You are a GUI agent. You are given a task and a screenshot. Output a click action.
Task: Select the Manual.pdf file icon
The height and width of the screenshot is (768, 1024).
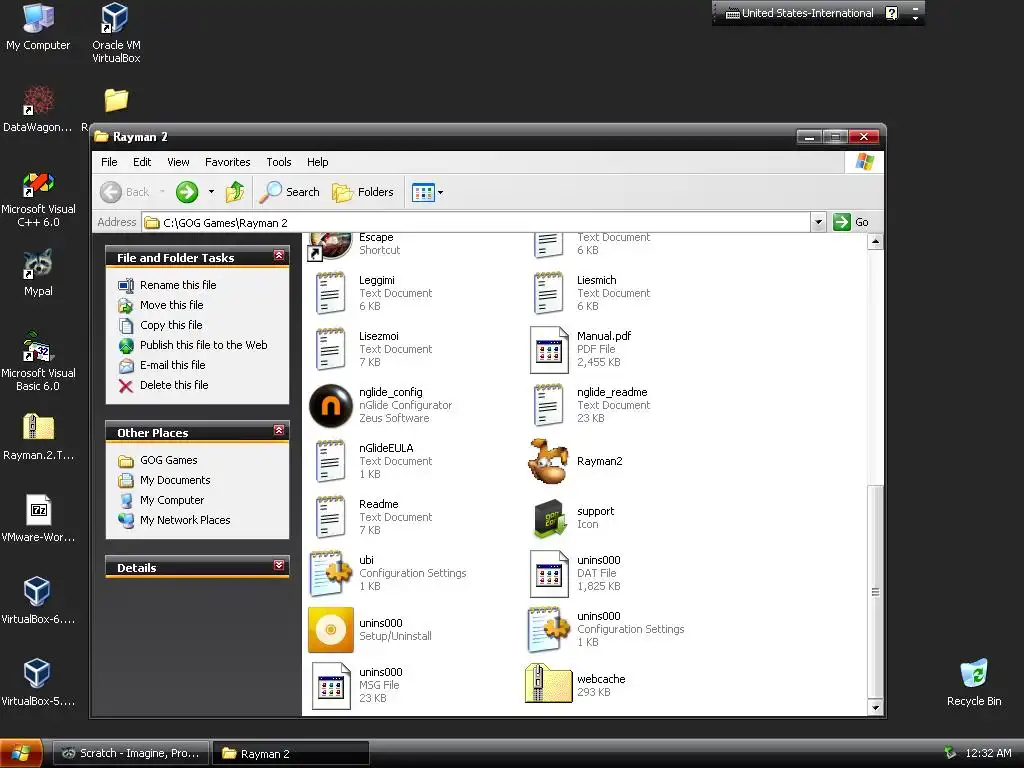tap(549, 350)
